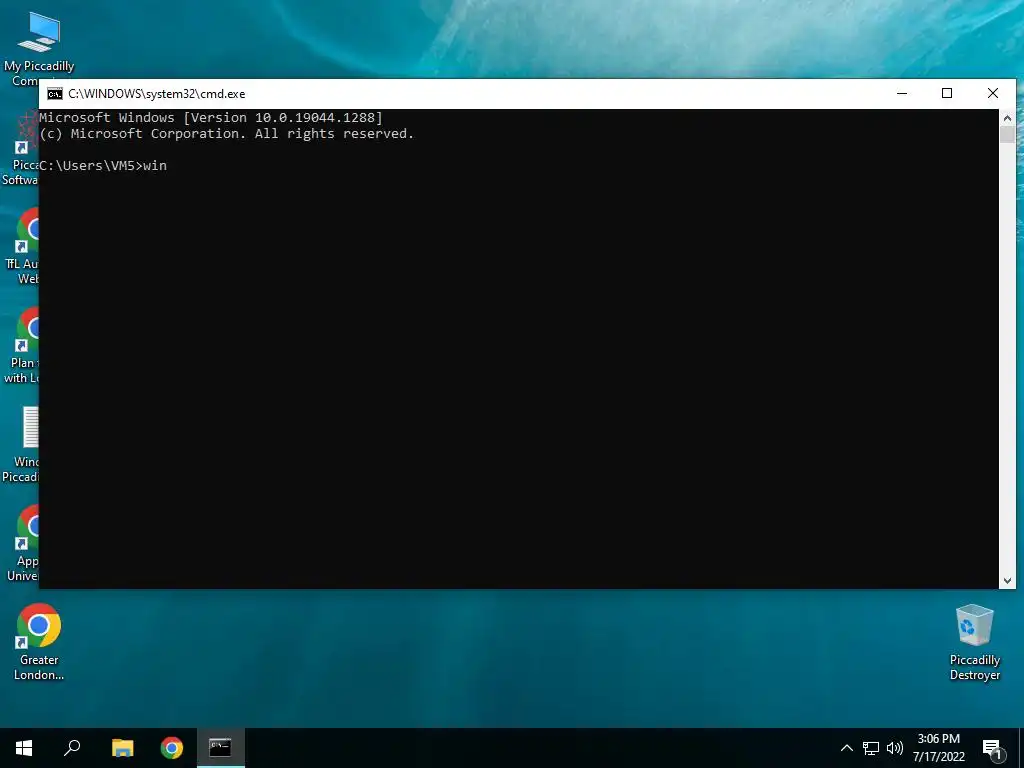This screenshot has height=768, width=1024.
Task: Select the My Piccadilly Computer desktop icon
Action: click(x=39, y=49)
